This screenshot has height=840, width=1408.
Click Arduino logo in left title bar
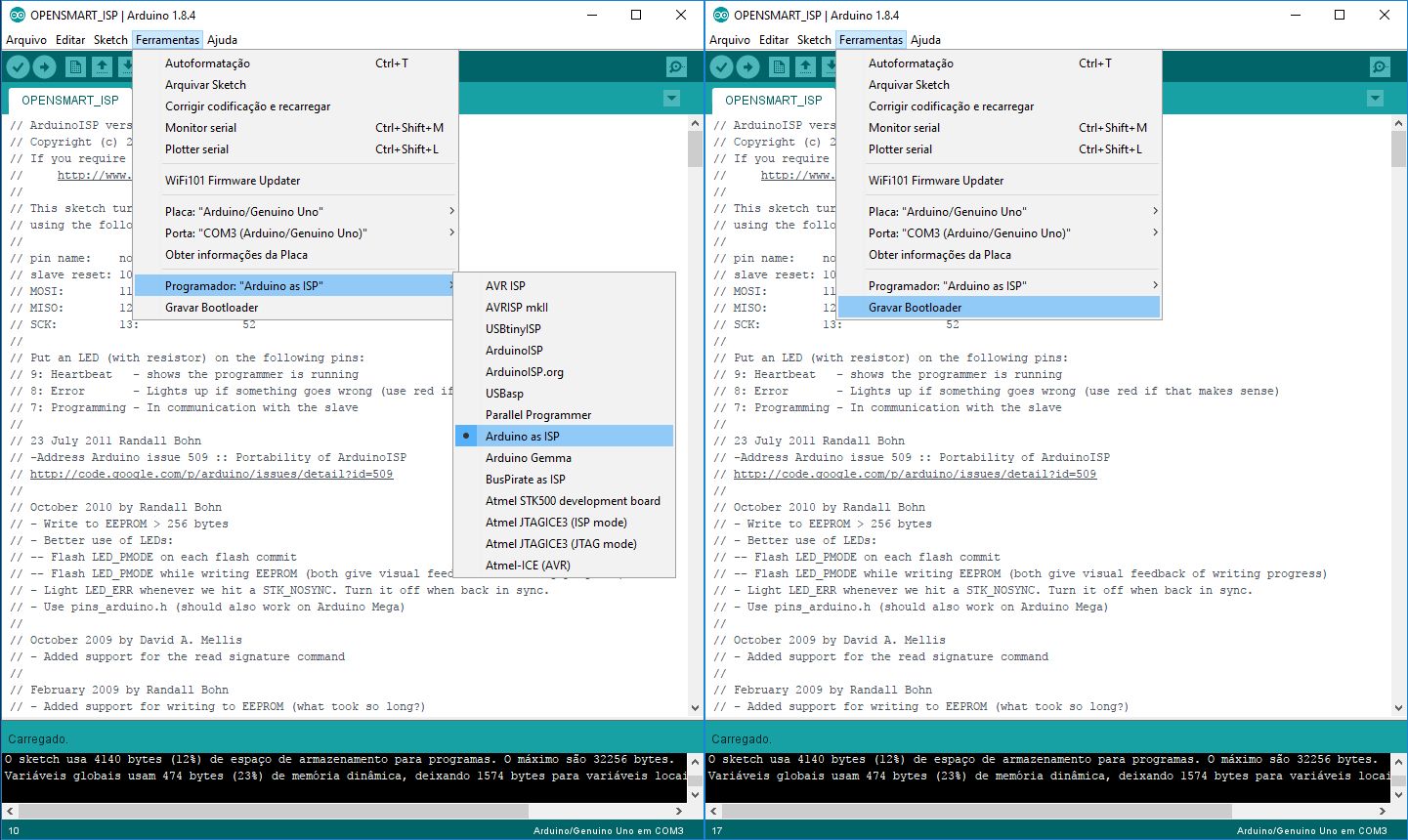[17, 15]
